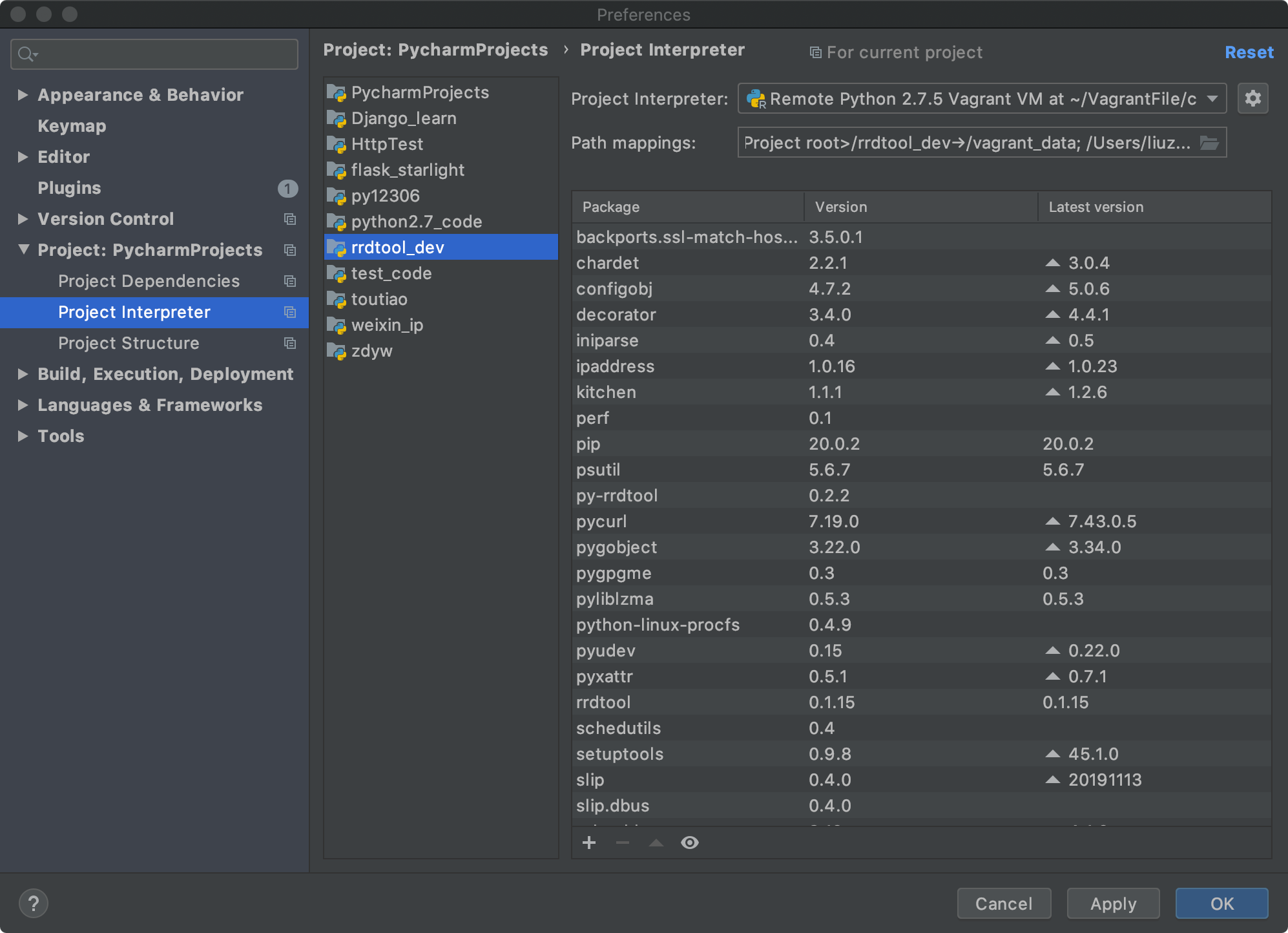Image resolution: width=1288 pixels, height=933 pixels.
Task: Expand Build, Execution, Deployment section
Action: pyautogui.click(x=23, y=374)
